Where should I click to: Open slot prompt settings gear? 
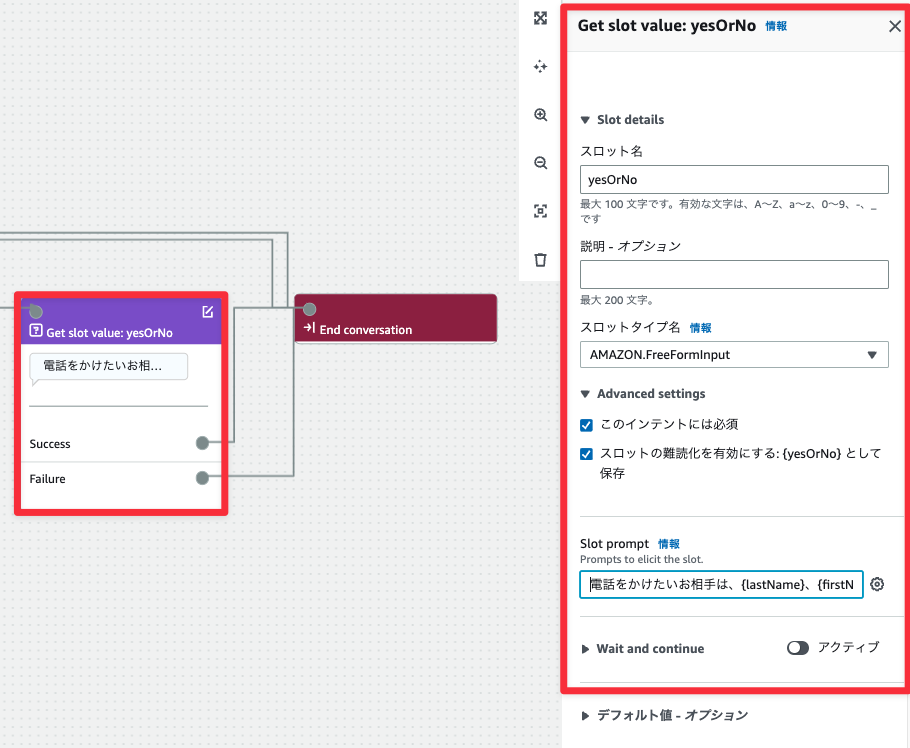pyautogui.click(x=877, y=584)
